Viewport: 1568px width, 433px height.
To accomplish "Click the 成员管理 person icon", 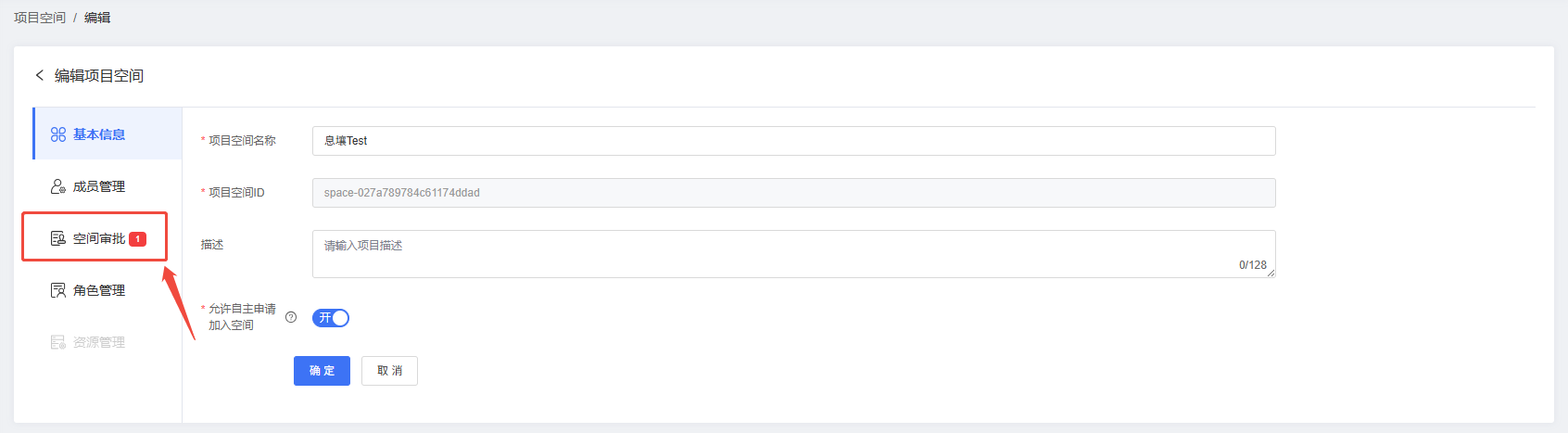I will coord(58,186).
